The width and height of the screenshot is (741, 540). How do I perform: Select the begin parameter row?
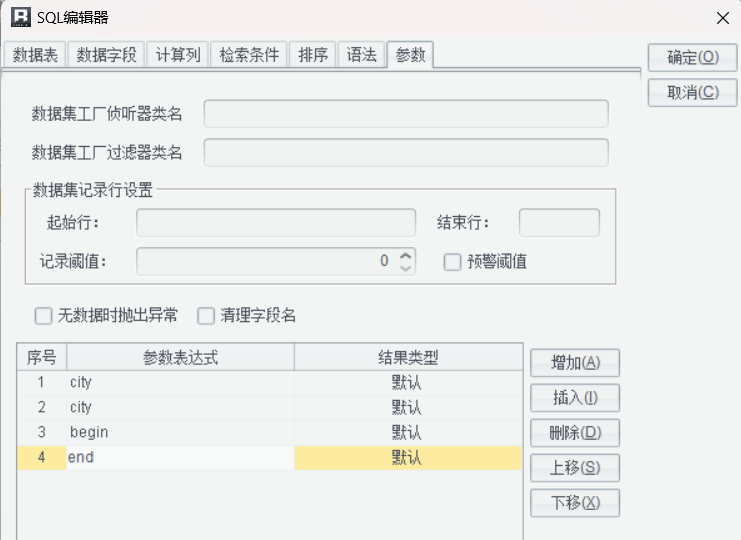pyautogui.click(x=180, y=433)
